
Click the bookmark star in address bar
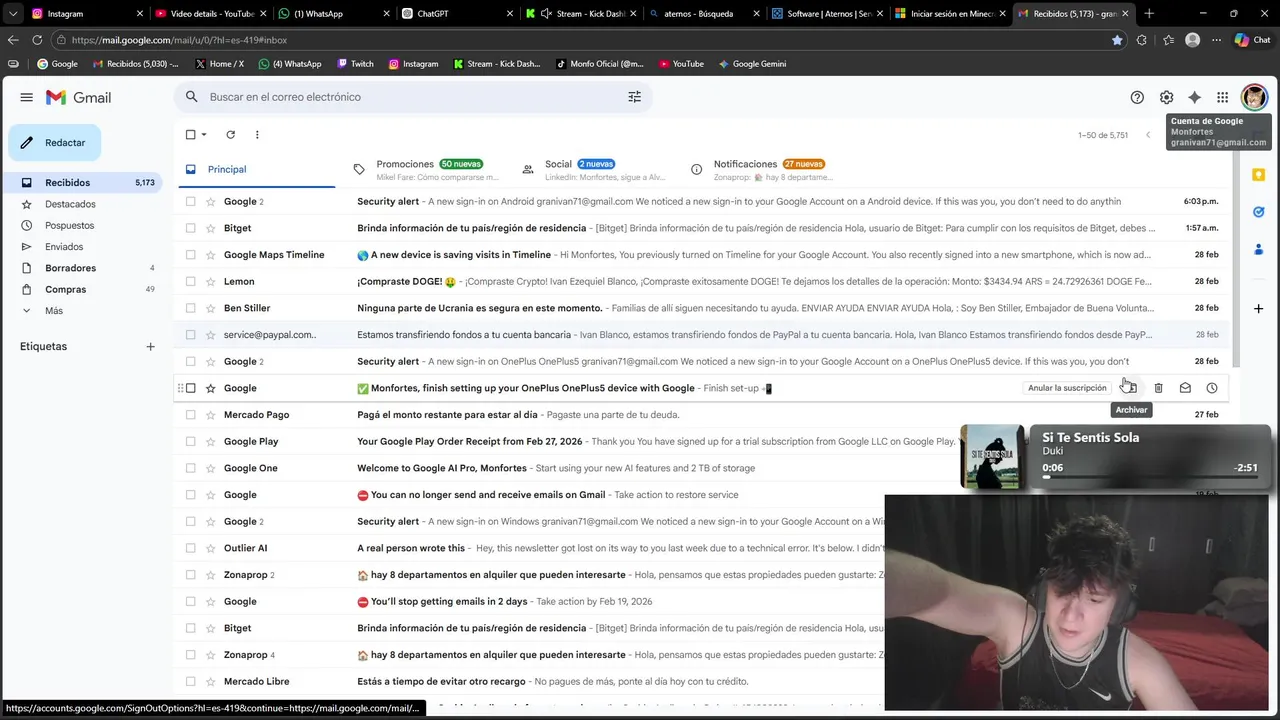point(1117,40)
